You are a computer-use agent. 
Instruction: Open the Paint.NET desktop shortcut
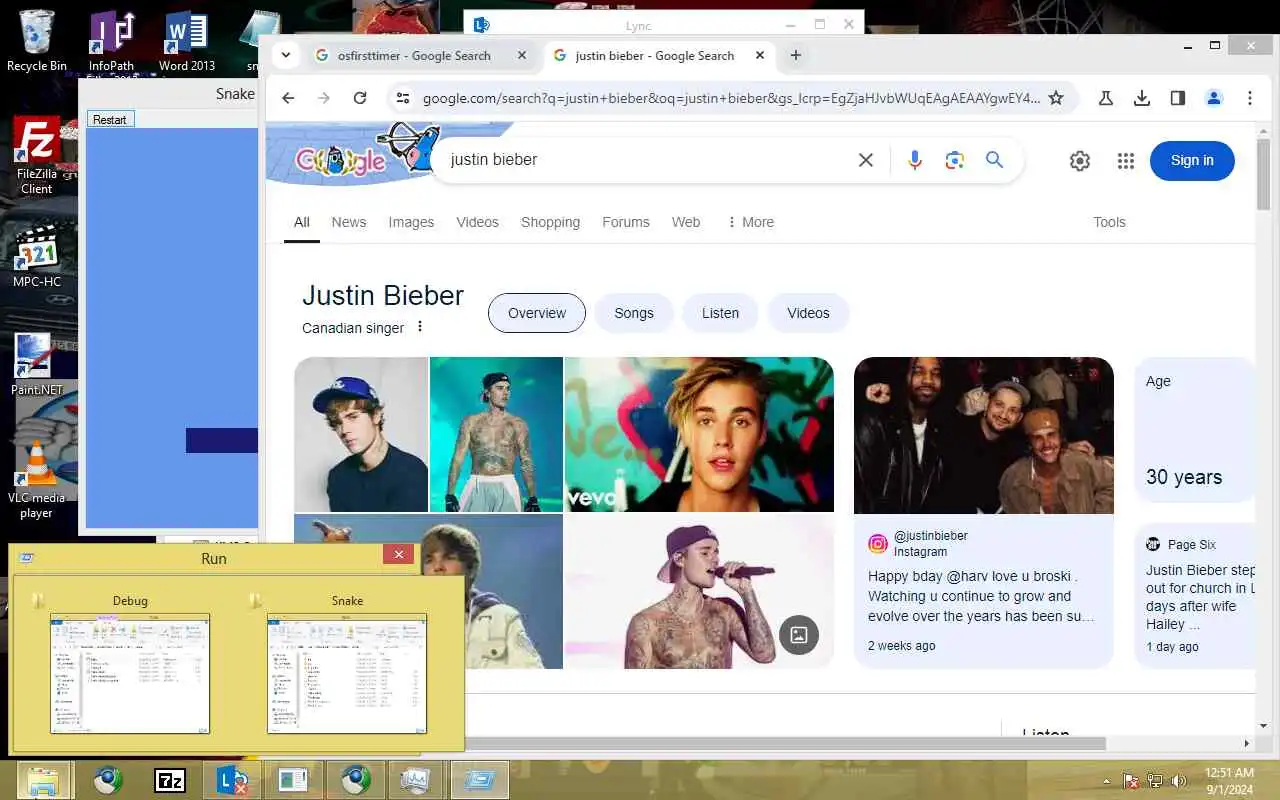coord(37,363)
